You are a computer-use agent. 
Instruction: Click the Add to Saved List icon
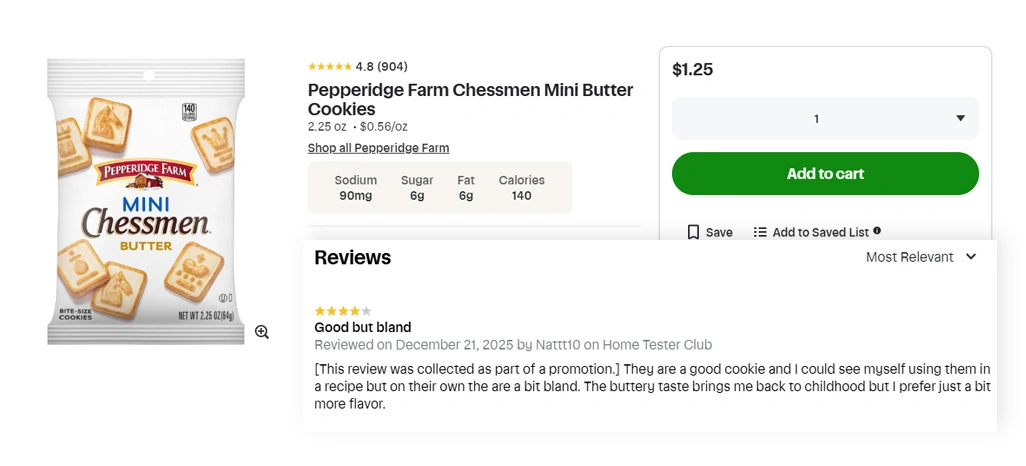coord(760,232)
